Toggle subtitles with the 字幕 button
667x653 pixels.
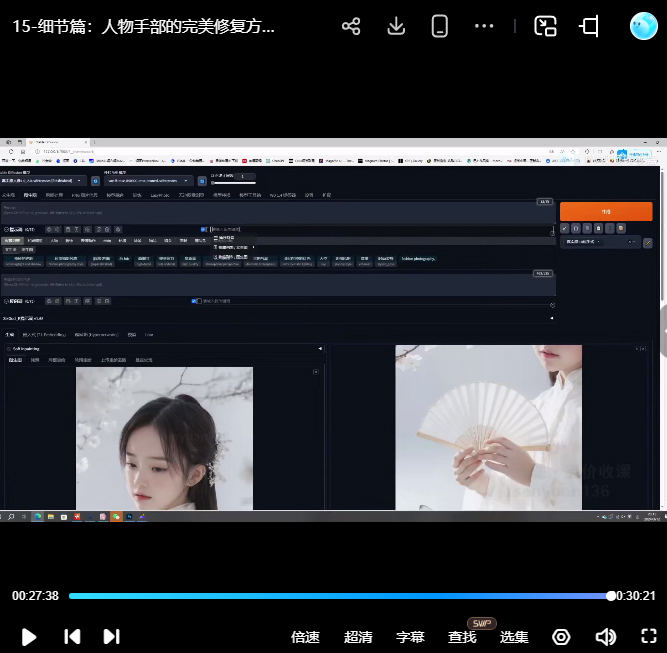(410, 637)
